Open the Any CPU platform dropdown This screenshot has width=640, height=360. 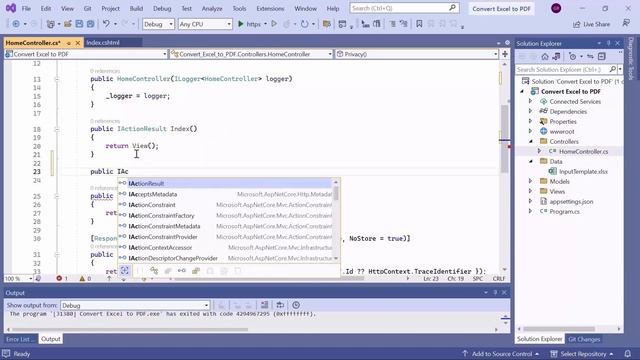tap(205, 24)
